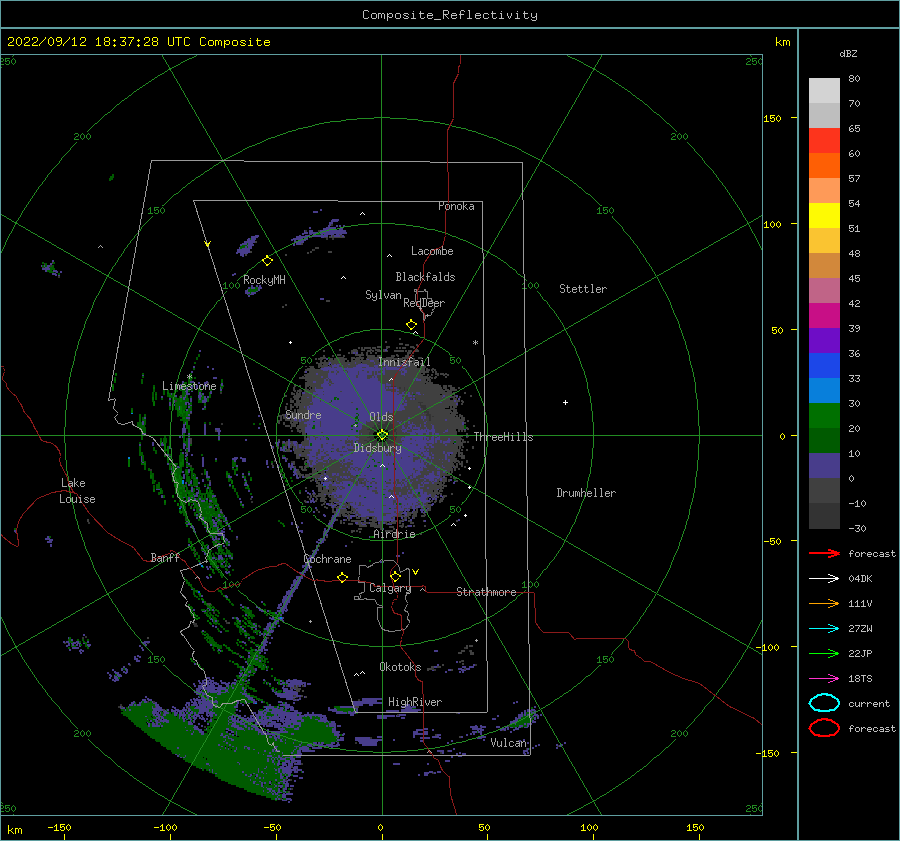900x841 pixels.
Task: Select the red 65 dBZ color band
Action: [x=824, y=140]
